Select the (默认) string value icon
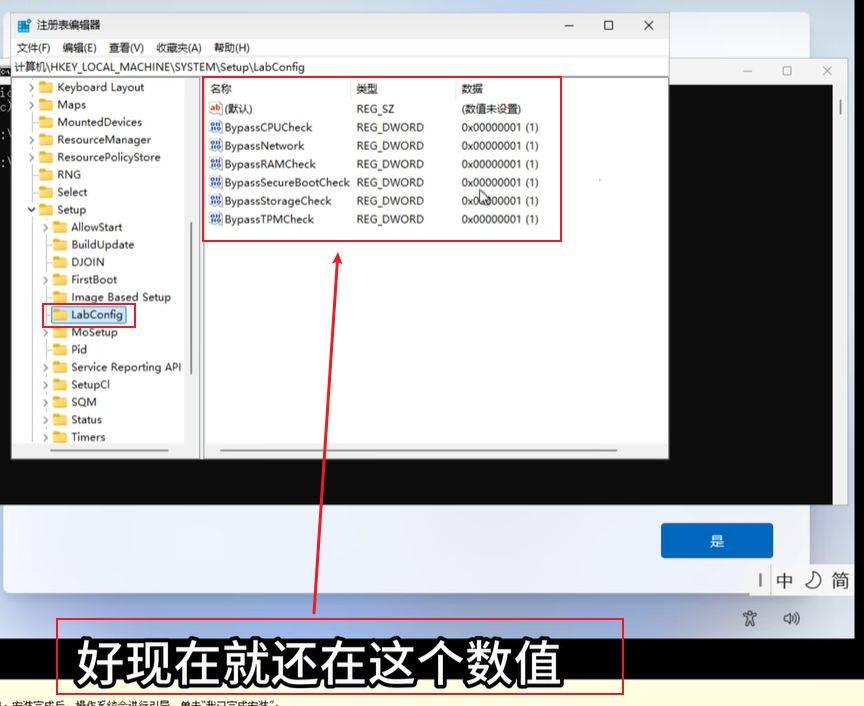Image resolution: width=864 pixels, height=706 pixels. (216, 109)
